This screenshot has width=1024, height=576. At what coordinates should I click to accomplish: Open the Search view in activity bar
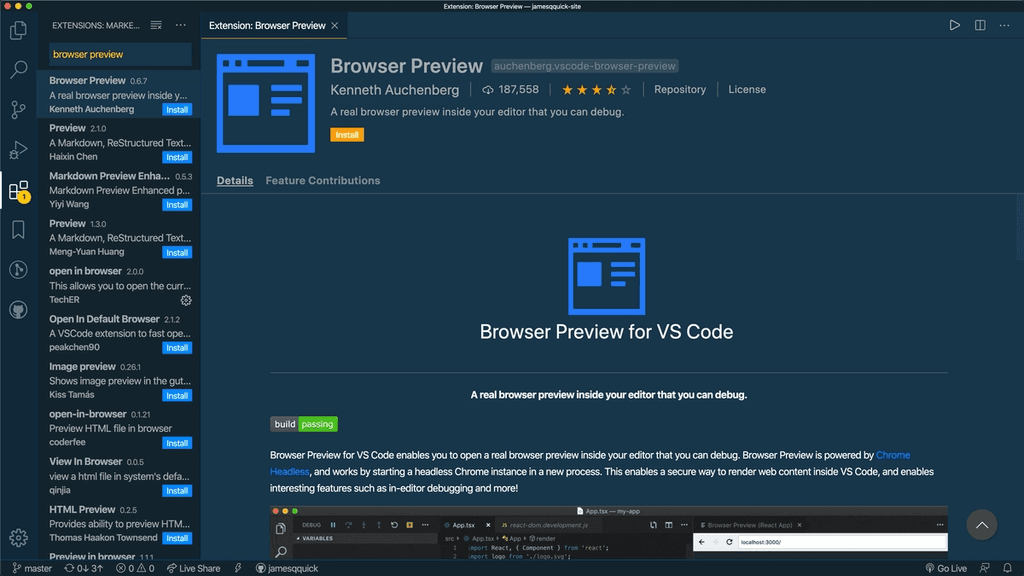[x=18, y=69]
